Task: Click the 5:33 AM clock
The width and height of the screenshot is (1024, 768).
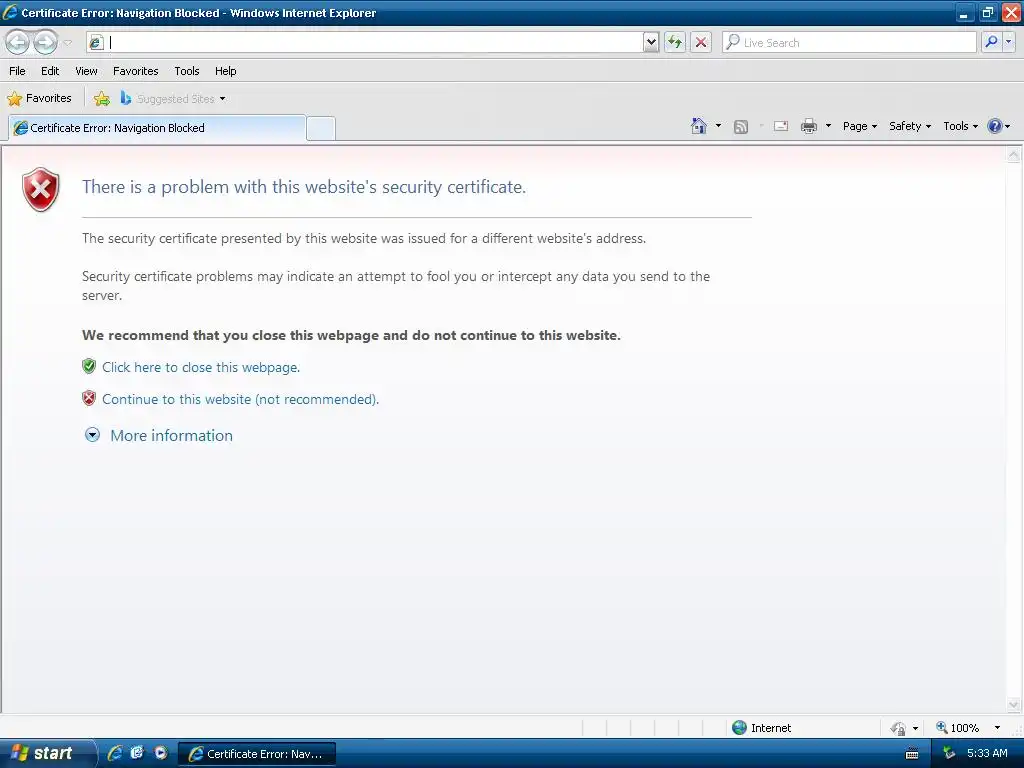Action: pyautogui.click(x=987, y=753)
